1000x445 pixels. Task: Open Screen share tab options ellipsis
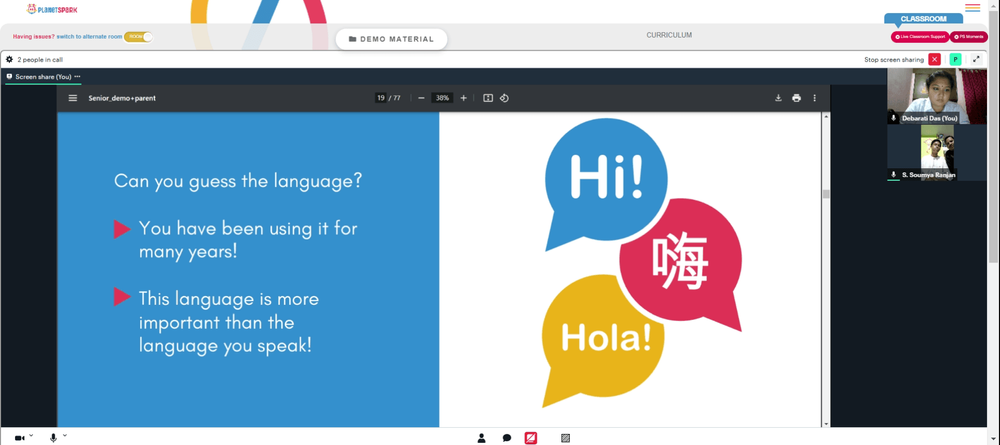pos(77,77)
